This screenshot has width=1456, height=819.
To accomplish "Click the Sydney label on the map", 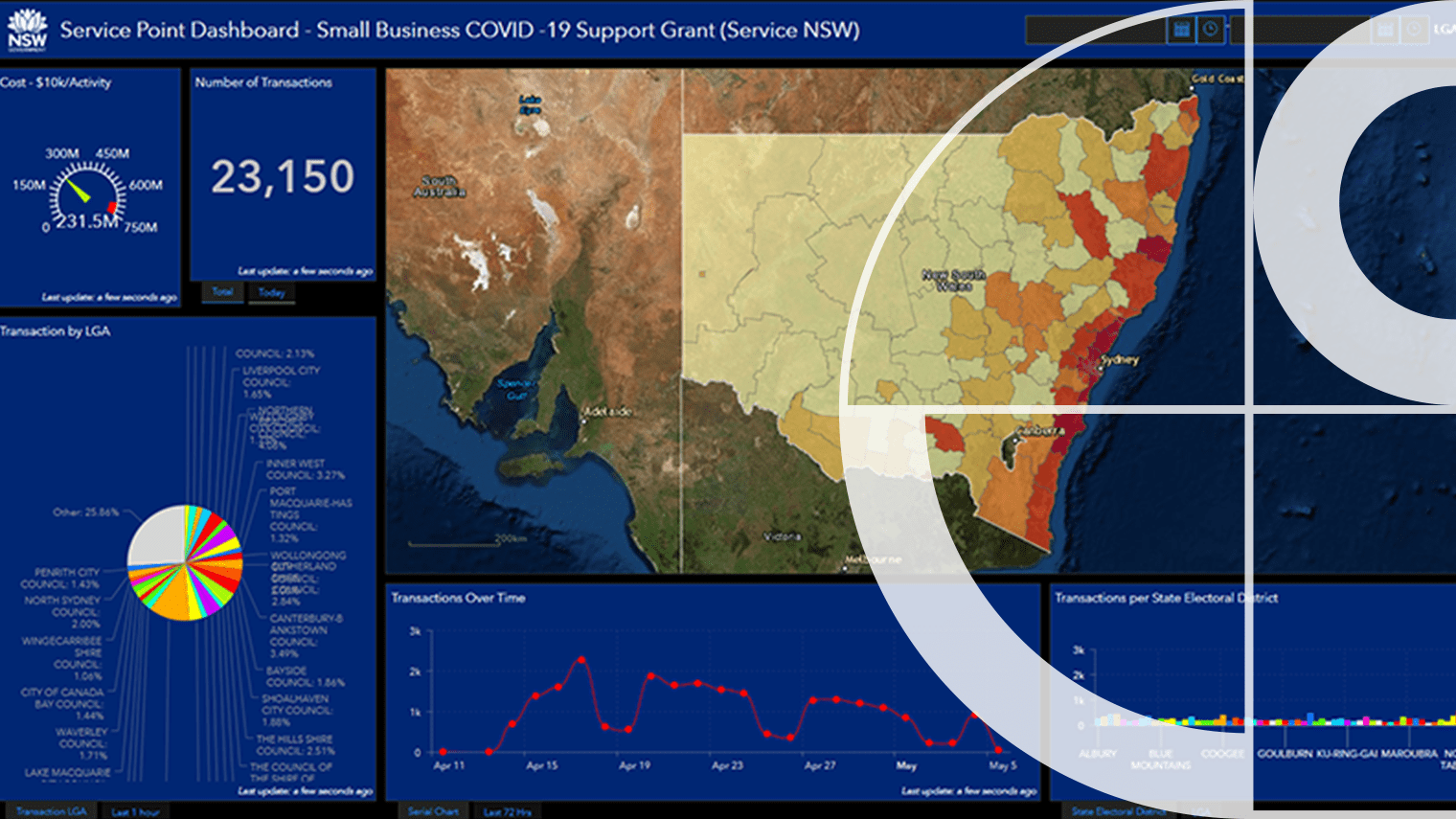I will (x=1119, y=360).
